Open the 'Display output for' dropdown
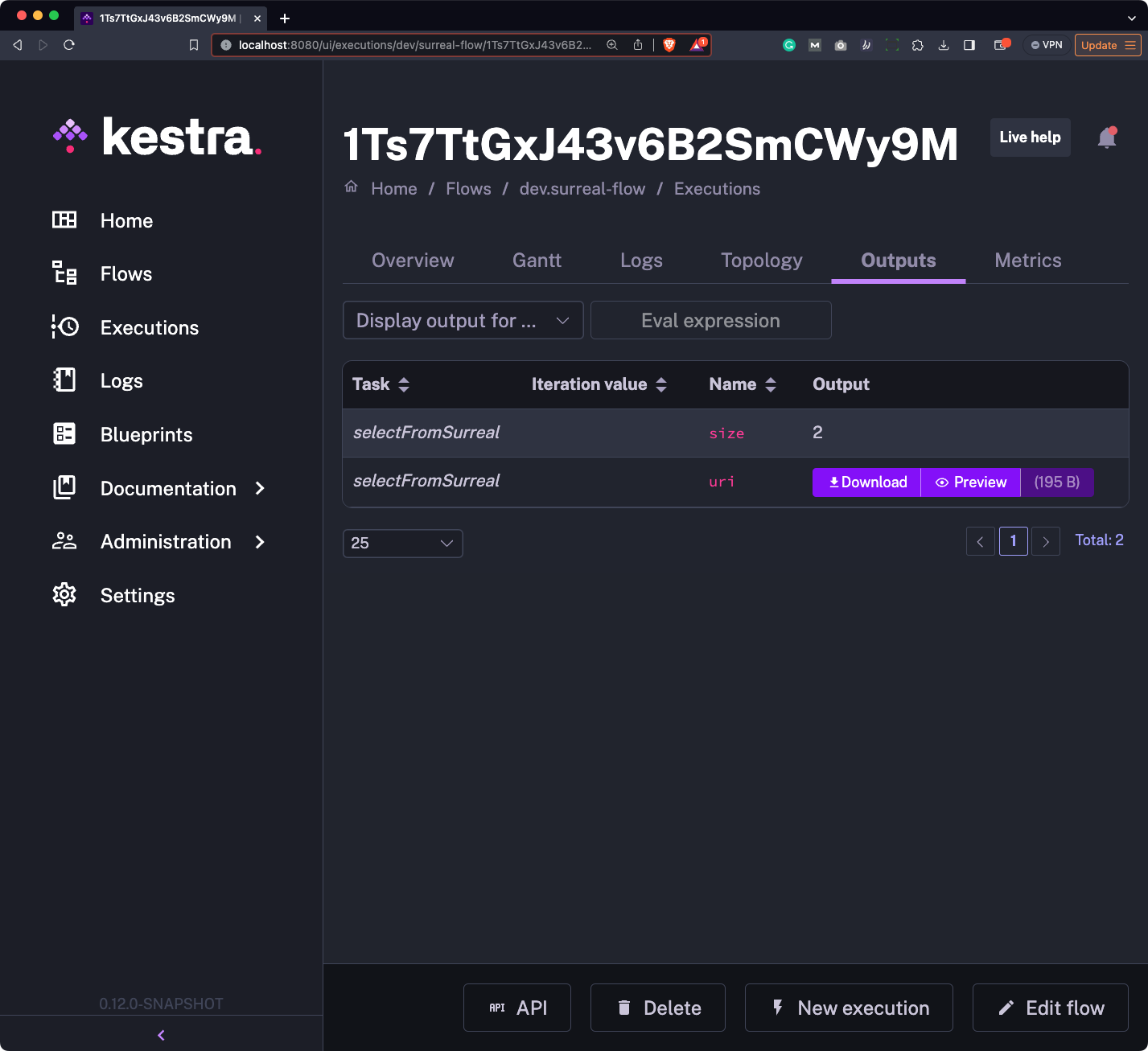This screenshot has width=1148, height=1051. pos(463,321)
